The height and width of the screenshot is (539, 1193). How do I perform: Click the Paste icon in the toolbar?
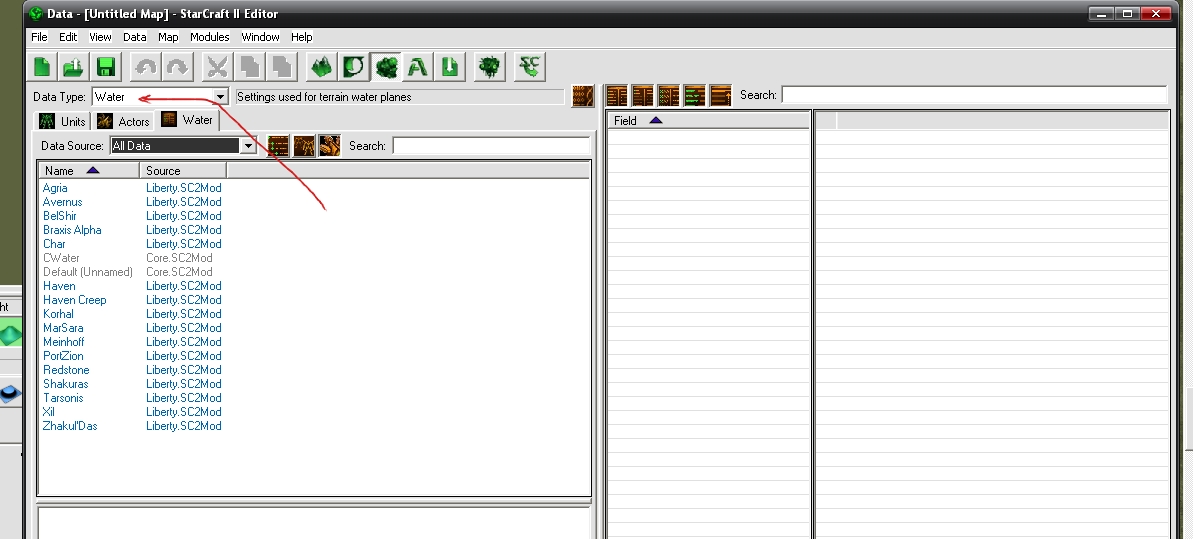pyautogui.click(x=281, y=67)
